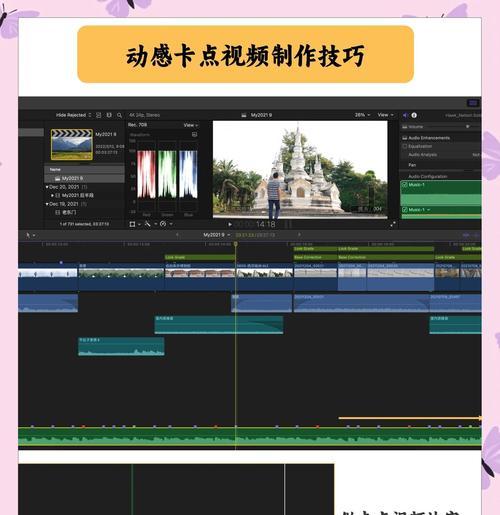The width and height of the screenshot is (500, 515).
Task: Click event icon beside 老东门
Action: (58, 212)
